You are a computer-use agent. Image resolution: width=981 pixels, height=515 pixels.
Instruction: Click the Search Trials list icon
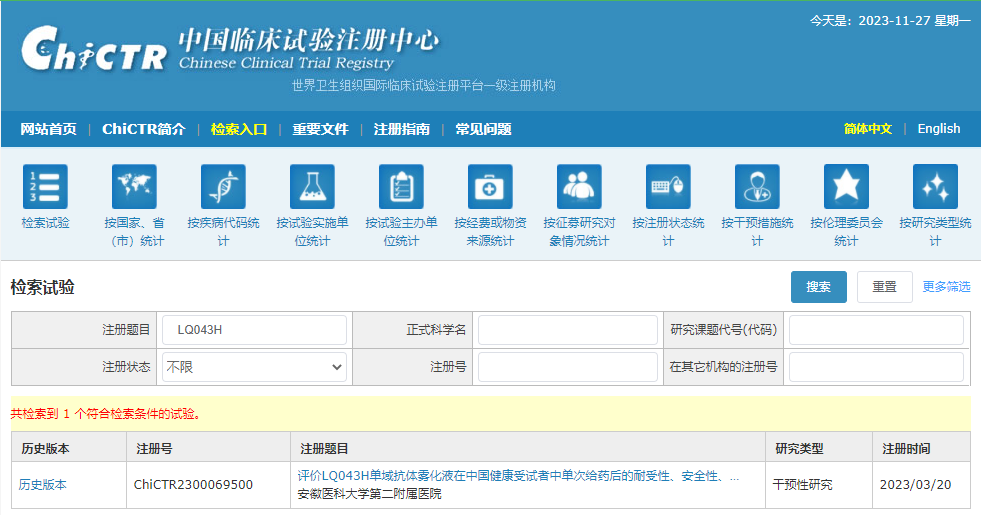click(x=45, y=187)
